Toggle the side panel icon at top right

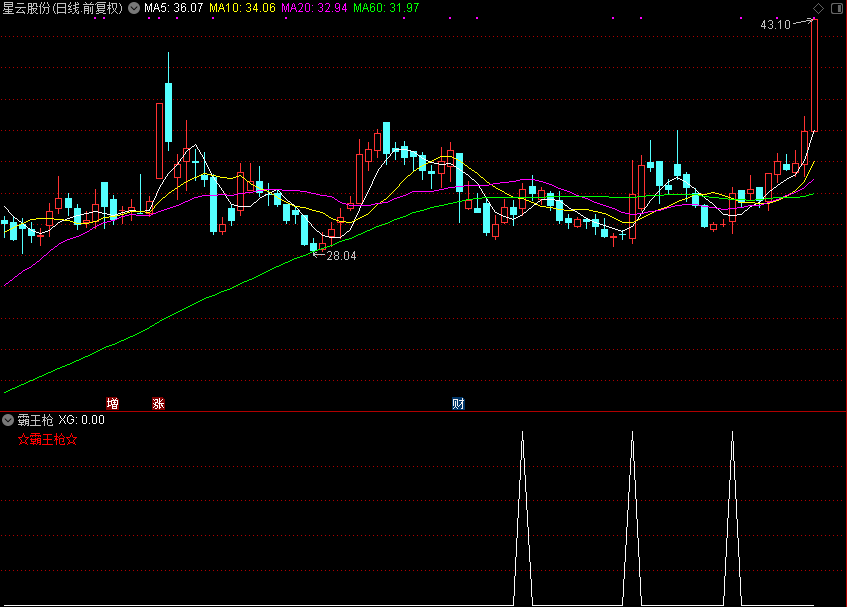coord(837,8)
